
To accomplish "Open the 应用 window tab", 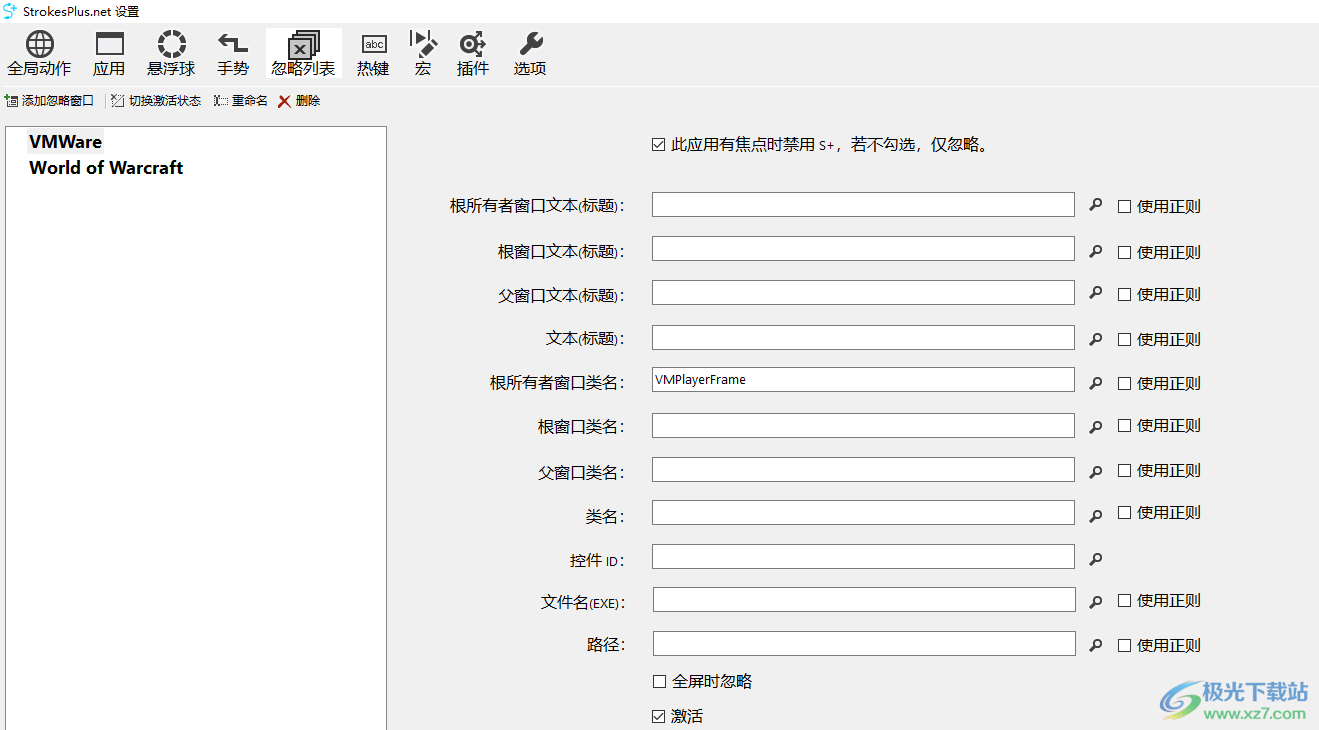I will [109, 54].
